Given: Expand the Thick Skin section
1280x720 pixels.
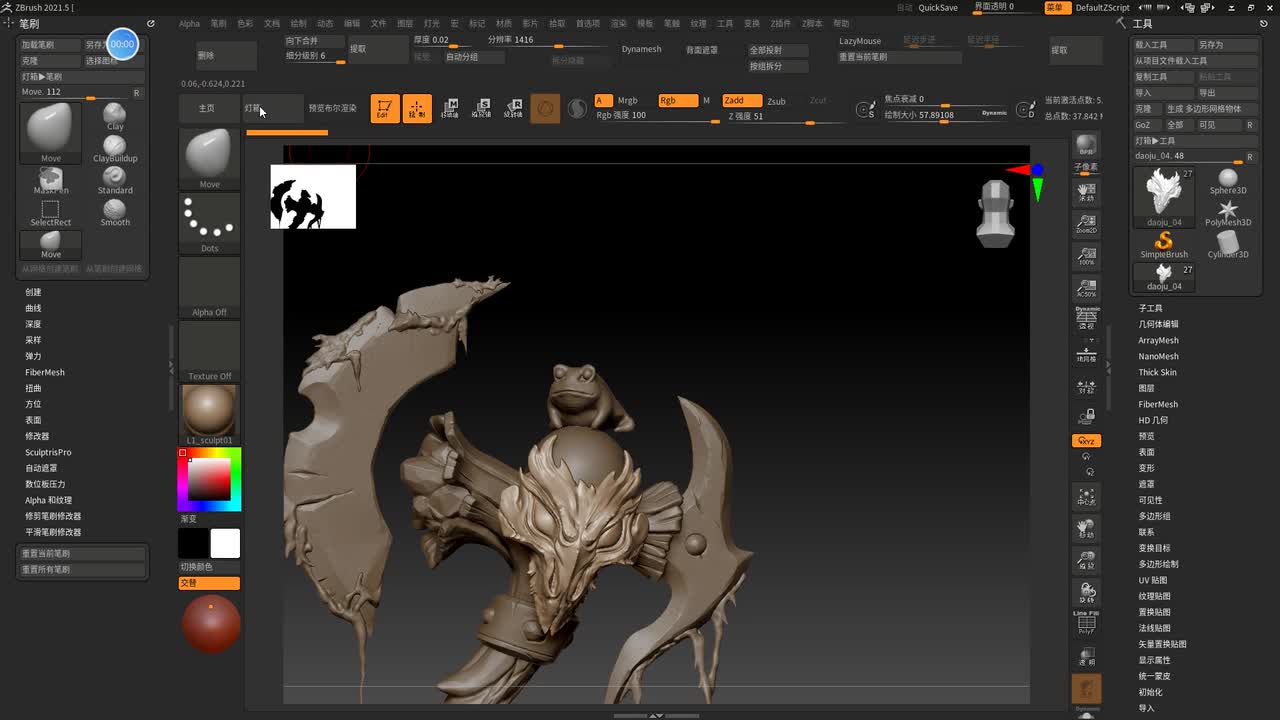Looking at the screenshot, I should pyautogui.click(x=1157, y=372).
